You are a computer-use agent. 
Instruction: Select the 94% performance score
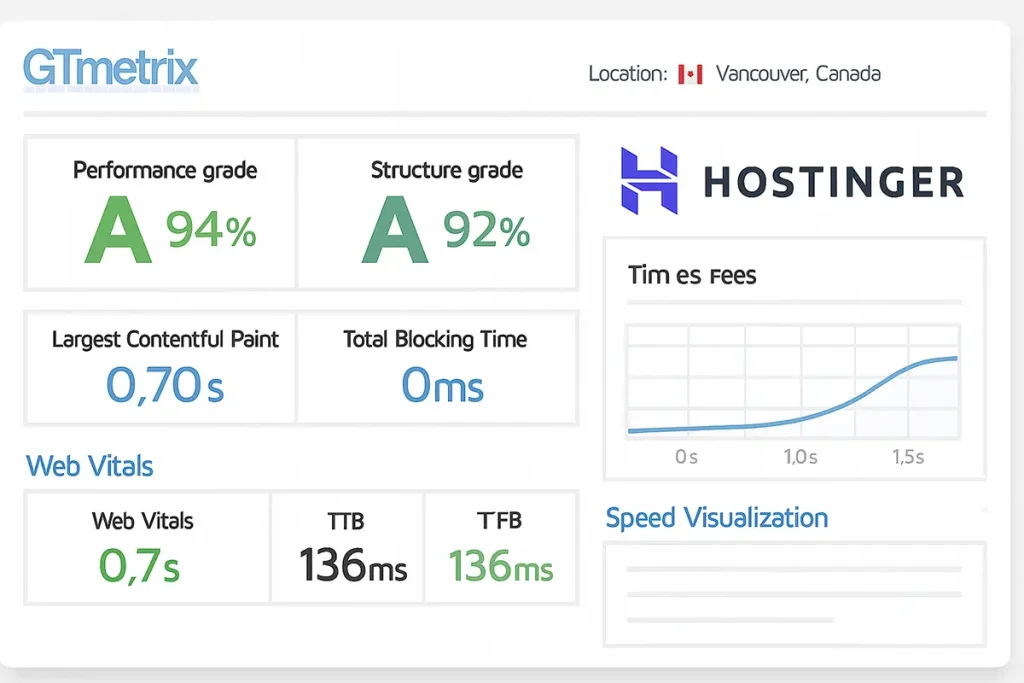(211, 230)
